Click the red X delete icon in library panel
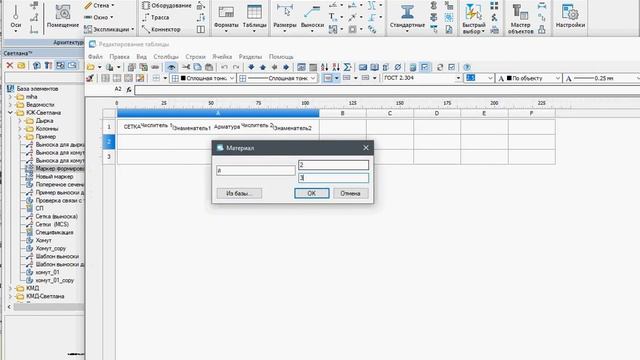This screenshot has height=360, width=640. coord(9,65)
